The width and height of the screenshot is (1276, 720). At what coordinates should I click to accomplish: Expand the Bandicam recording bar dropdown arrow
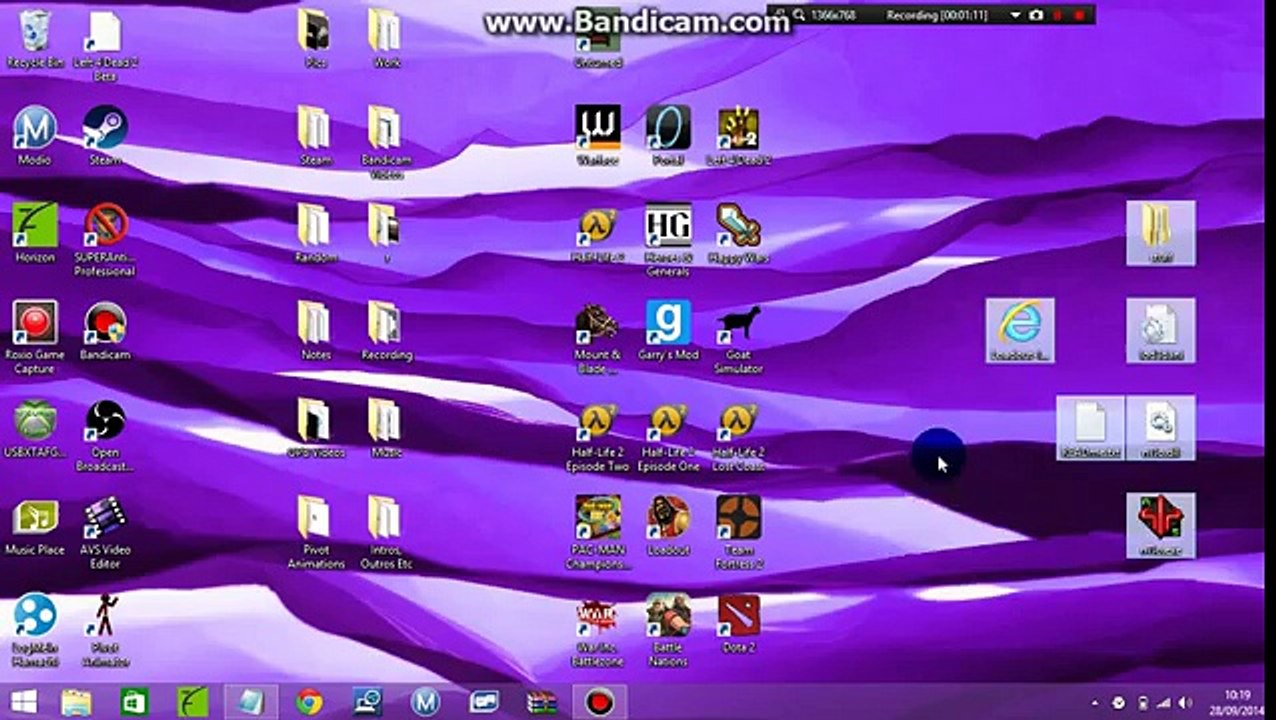click(1015, 15)
